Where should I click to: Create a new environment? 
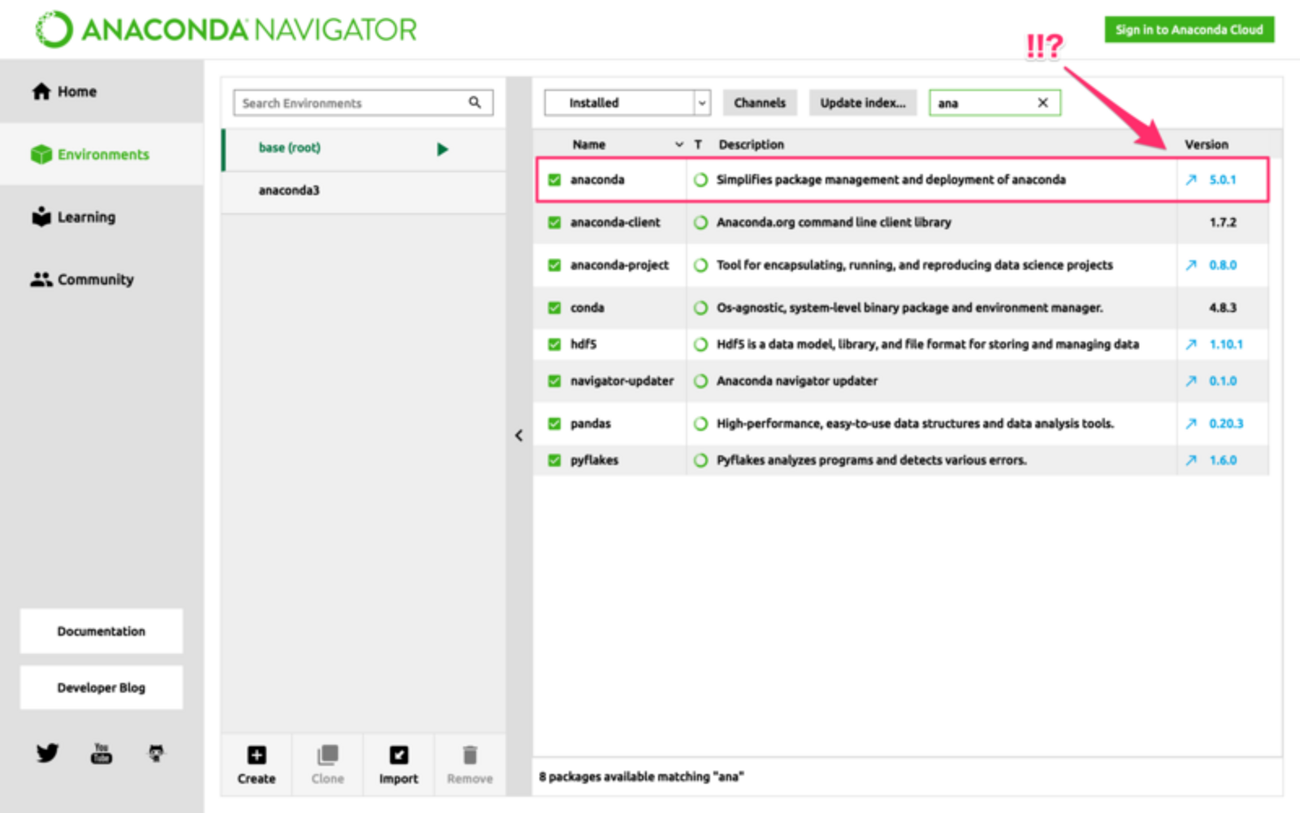click(256, 765)
